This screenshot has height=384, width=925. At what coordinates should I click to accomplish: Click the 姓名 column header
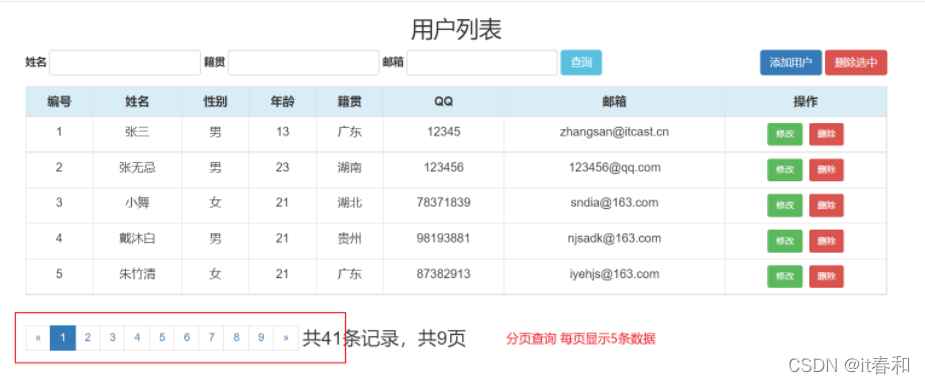click(137, 101)
